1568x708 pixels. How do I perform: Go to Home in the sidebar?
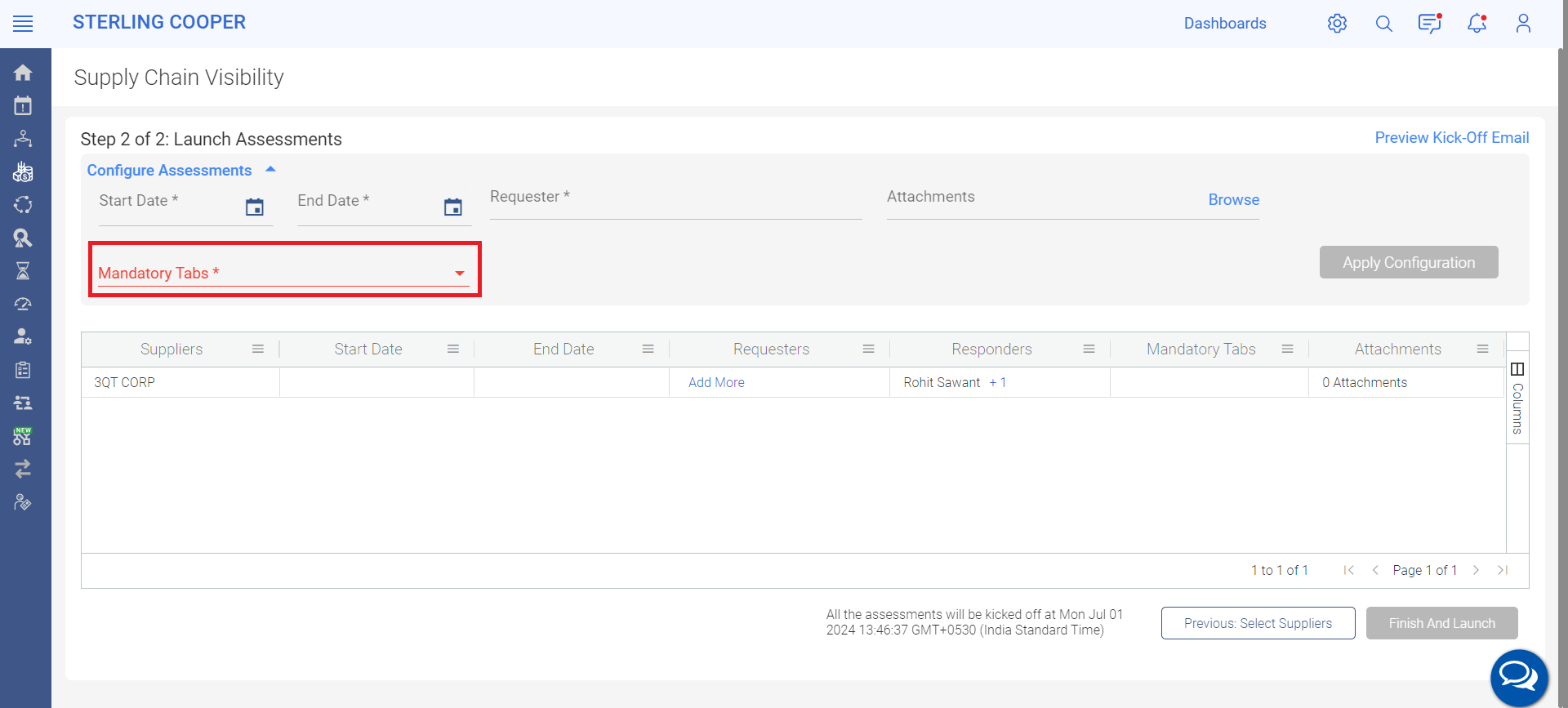pyautogui.click(x=23, y=73)
